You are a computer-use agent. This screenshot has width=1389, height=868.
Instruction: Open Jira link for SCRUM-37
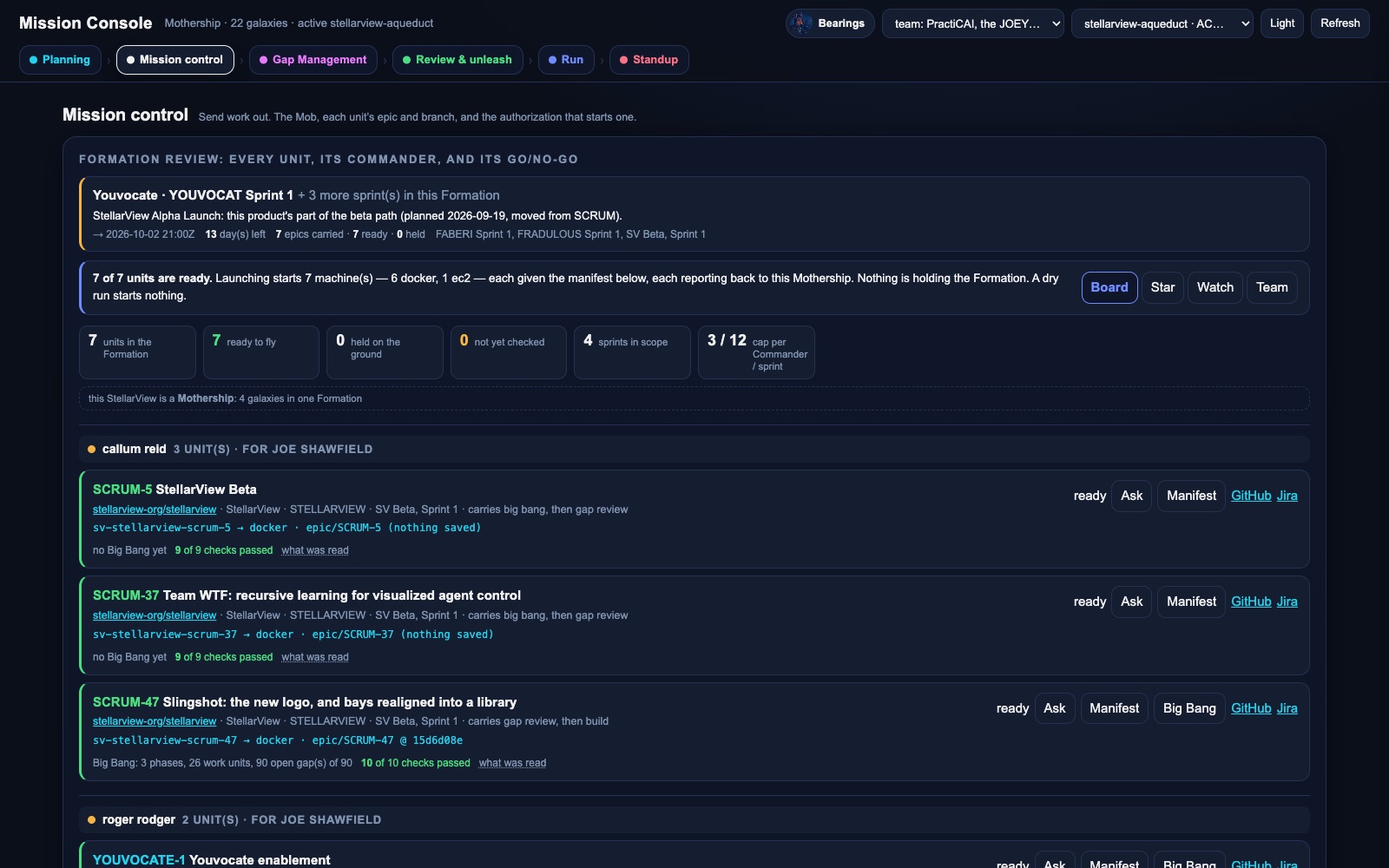point(1287,602)
